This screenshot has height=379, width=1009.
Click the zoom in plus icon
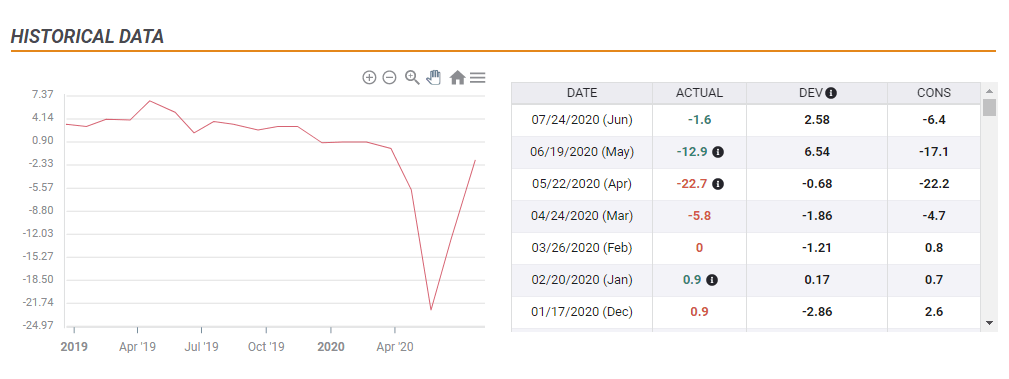coord(369,78)
